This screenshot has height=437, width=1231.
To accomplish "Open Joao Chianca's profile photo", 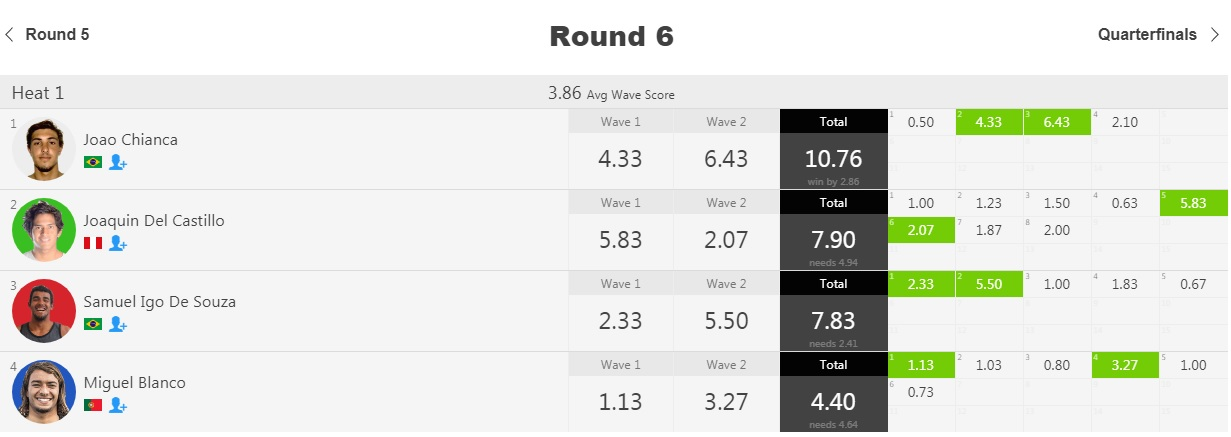I will pos(44,149).
